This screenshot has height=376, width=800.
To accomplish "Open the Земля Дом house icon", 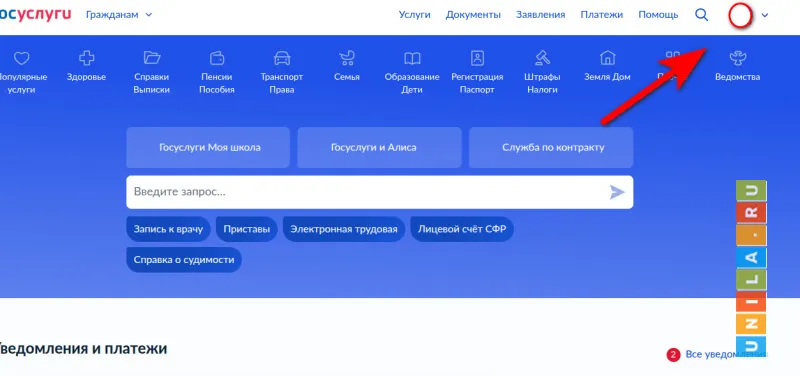I will coord(607,58).
